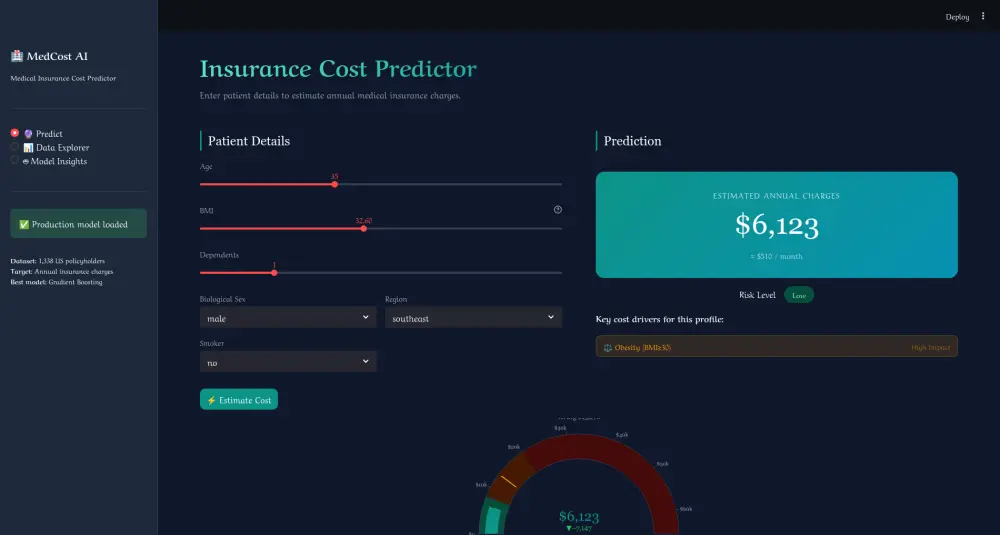Select the Model Insights radio button
The height and width of the screenshot is (535, 1000).
pyautogui.click(x=15, y=160)
